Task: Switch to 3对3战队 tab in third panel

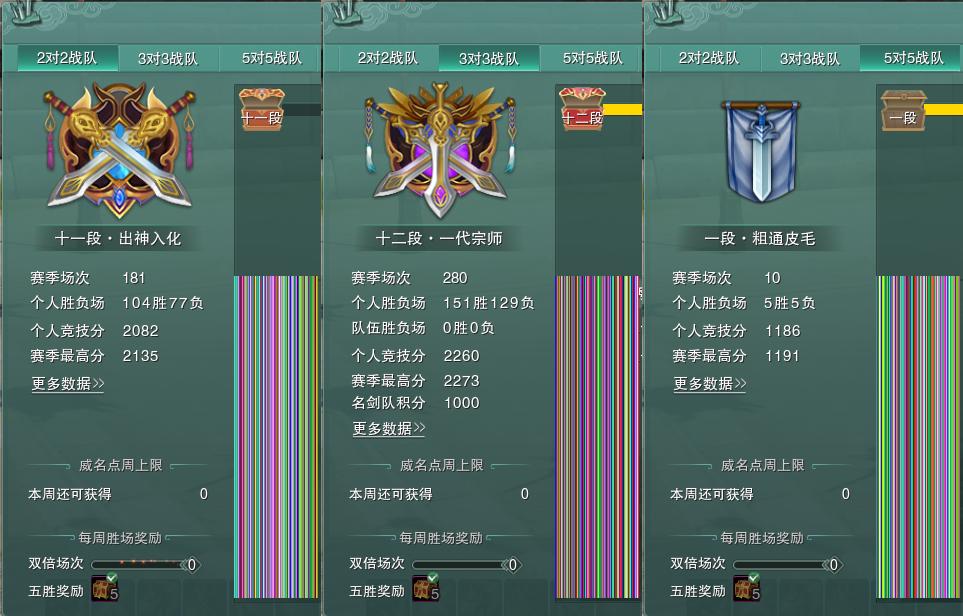Action: [809, 59]
